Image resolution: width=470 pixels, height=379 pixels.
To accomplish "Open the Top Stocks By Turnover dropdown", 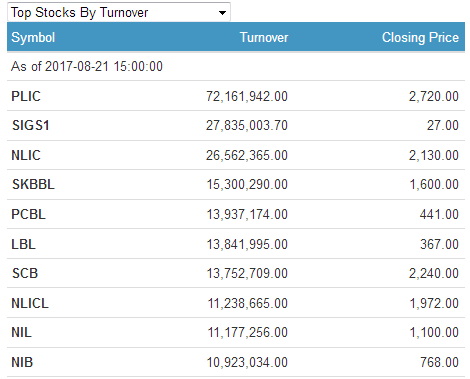I will pyautogui.click(x=119, y=12).
